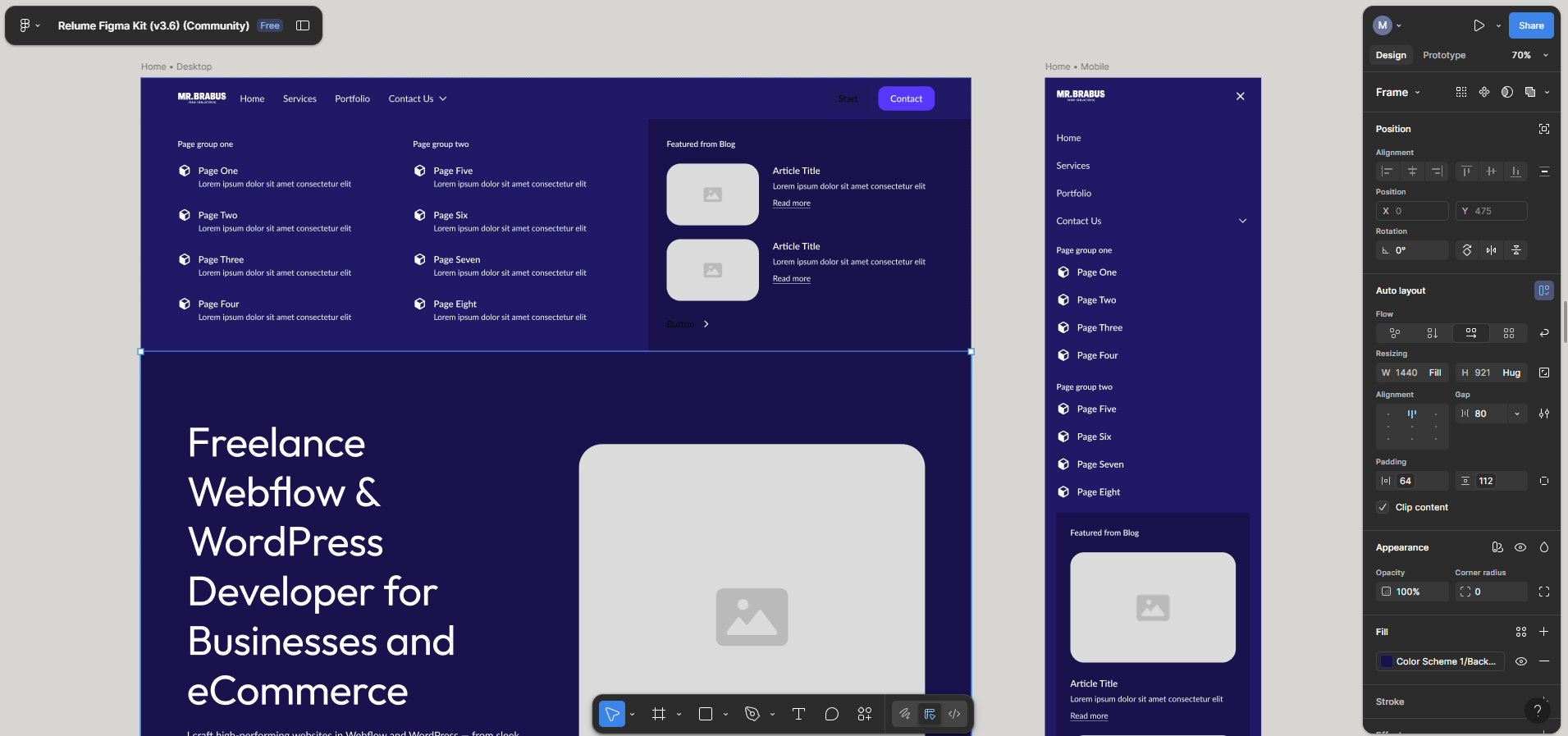Click the Opacity 100% field
The image size is (1568, 736).
click(1412, 592)
